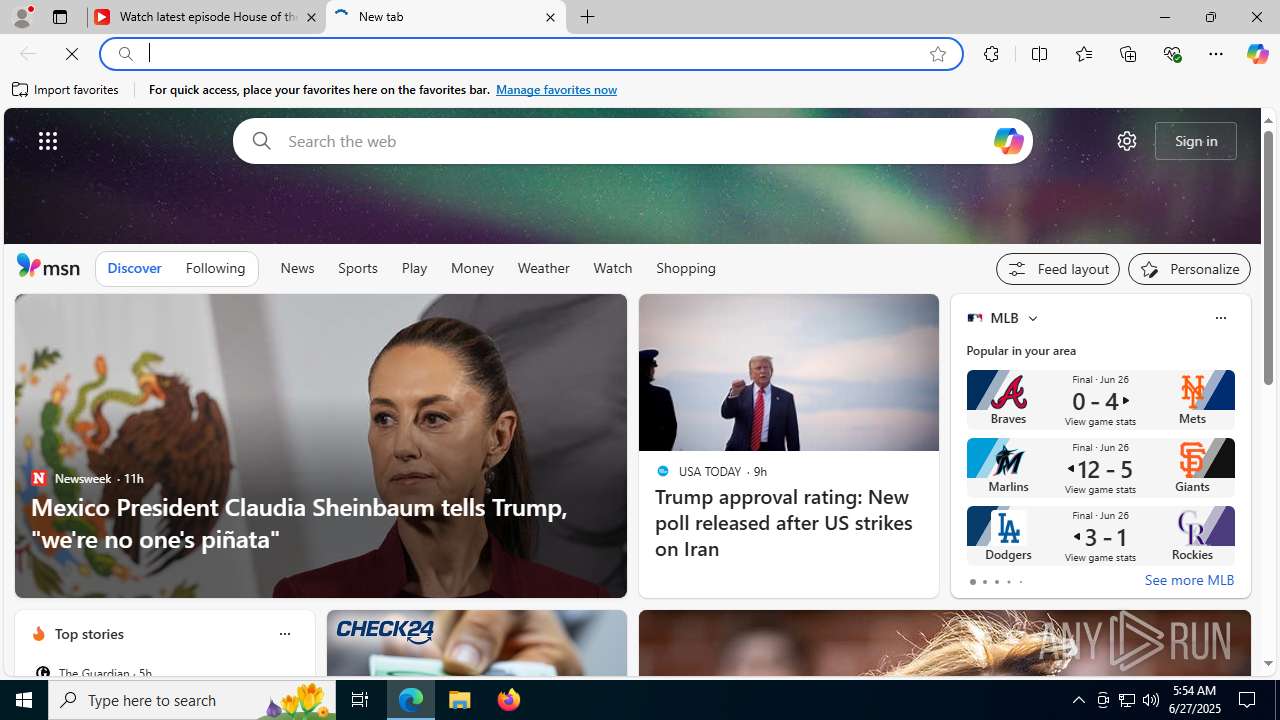Open File Explorer from taskbar
The height and width of the screenshot is (720, 1280).
click(x=460, y=700)
